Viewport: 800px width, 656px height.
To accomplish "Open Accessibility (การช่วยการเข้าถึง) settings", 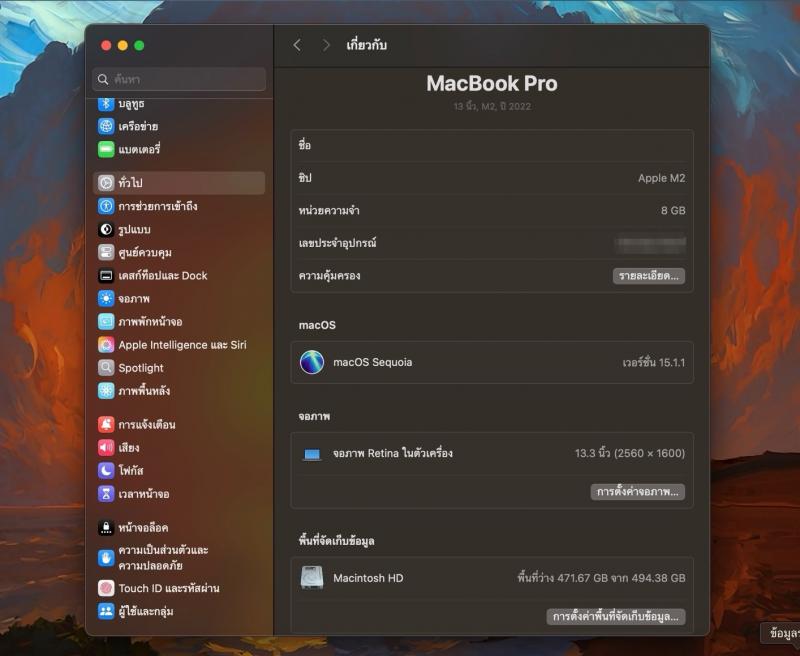I will coord(180,206).
